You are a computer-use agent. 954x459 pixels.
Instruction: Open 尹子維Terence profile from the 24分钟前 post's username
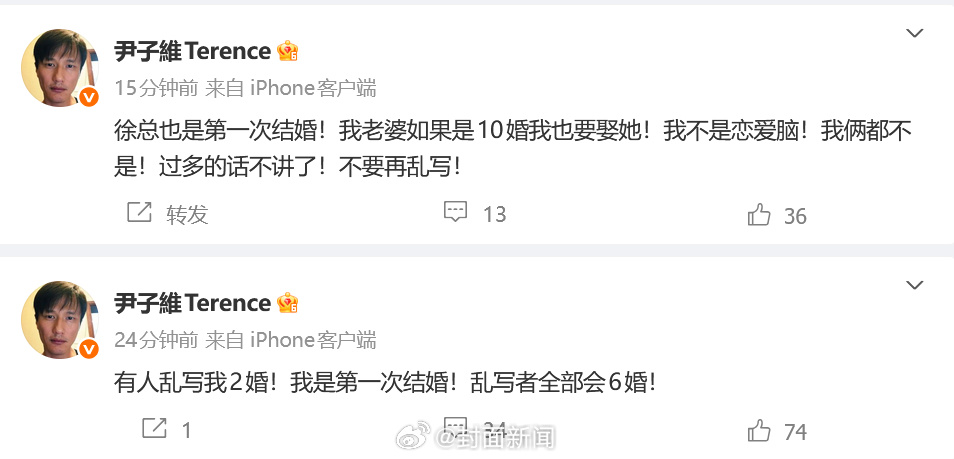click(x=192, y=303)
